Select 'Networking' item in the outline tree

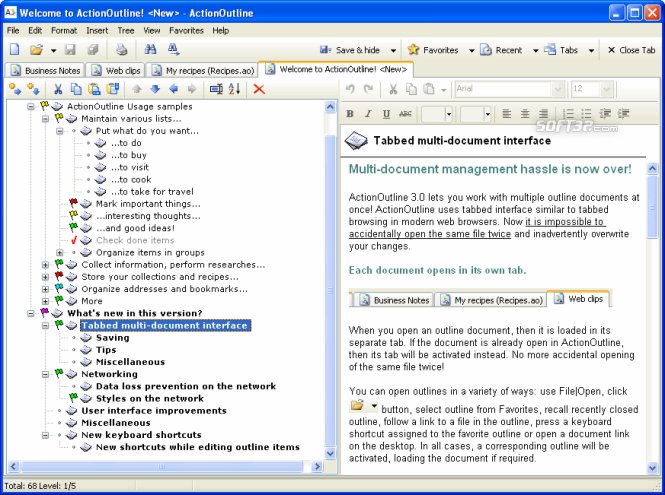coord(109,374)
